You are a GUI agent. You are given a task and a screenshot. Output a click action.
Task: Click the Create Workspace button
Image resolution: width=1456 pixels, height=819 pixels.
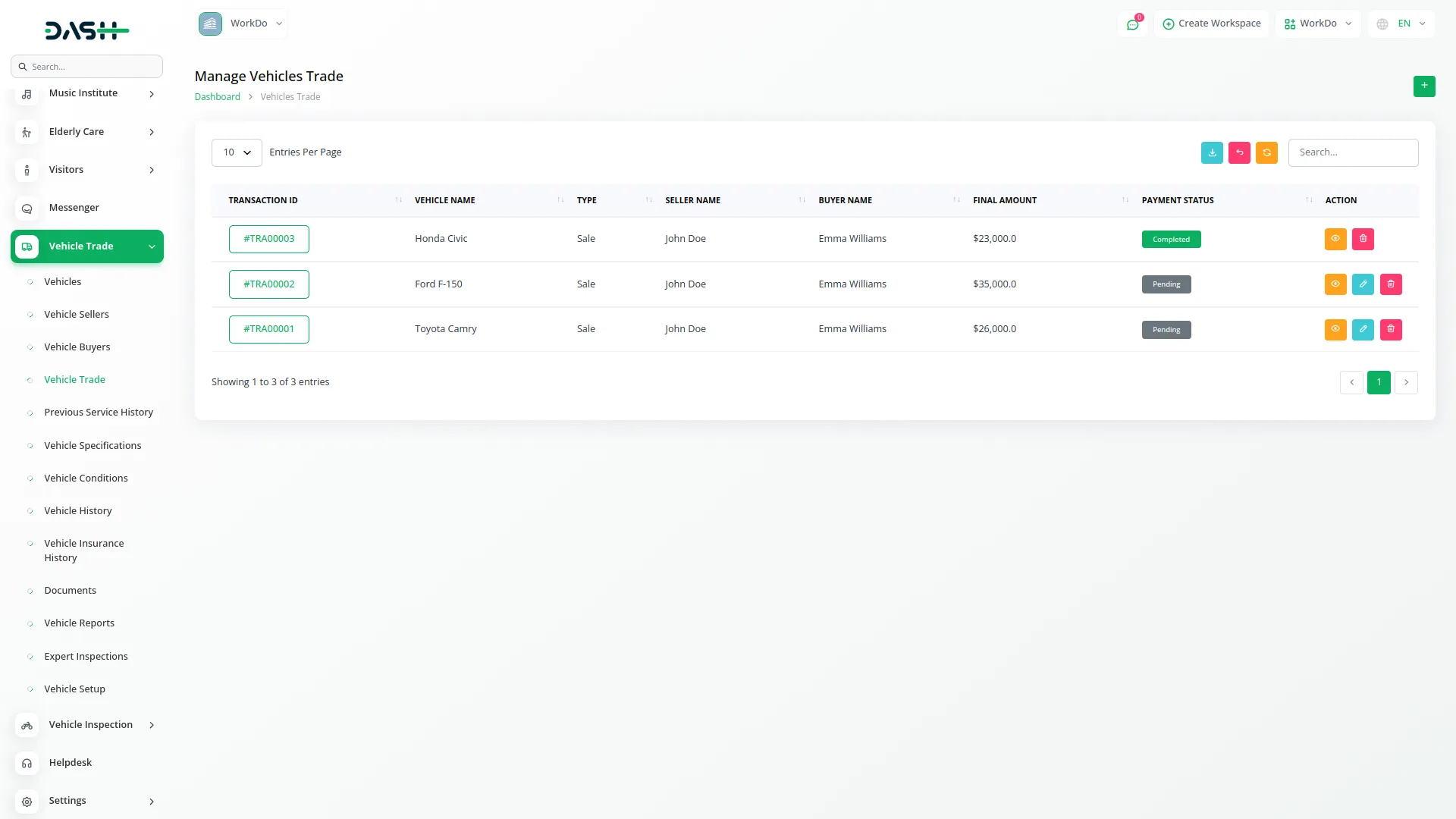(1211, 24)
